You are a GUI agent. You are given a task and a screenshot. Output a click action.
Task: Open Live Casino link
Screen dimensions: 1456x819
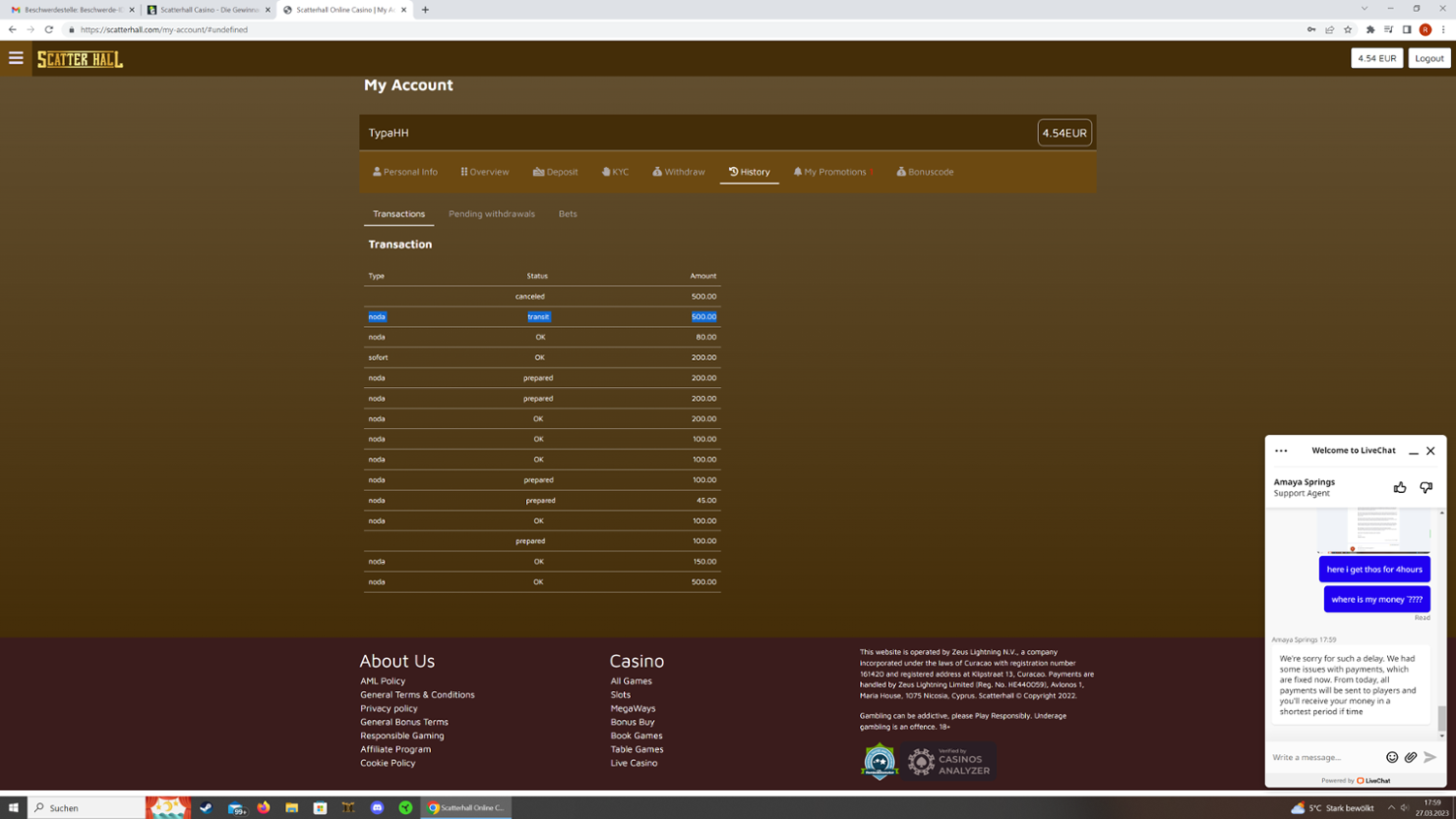[x=634, y=763]
